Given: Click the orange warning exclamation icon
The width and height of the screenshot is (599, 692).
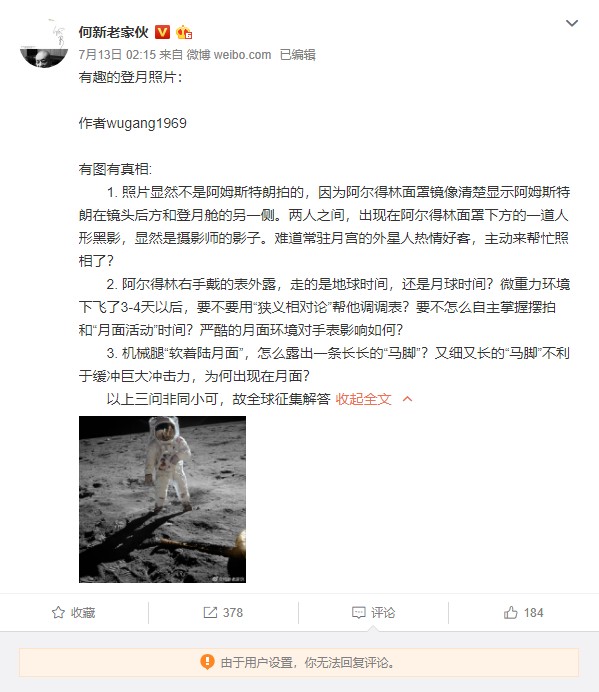Looking at the screenshot, I should [207, 662].
